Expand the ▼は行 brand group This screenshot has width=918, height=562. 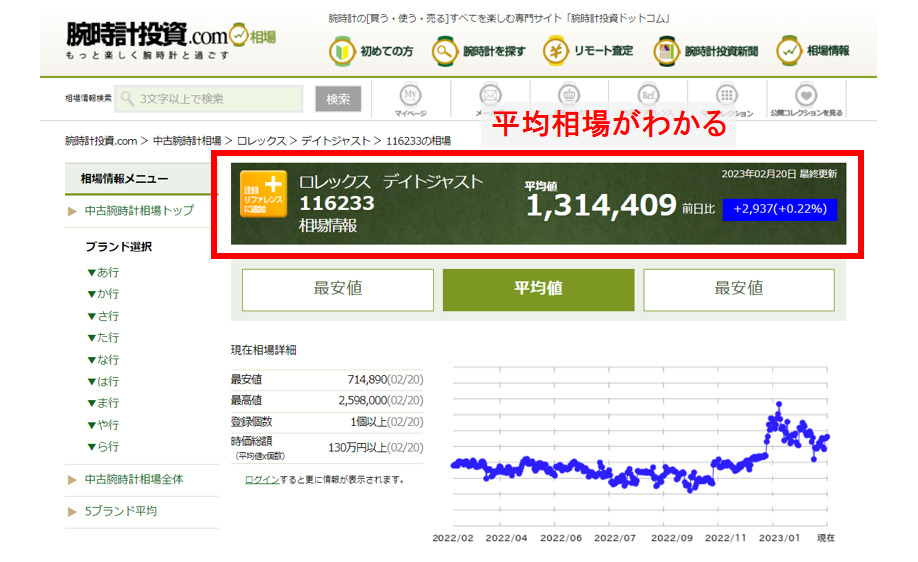[x=103, y=382]
